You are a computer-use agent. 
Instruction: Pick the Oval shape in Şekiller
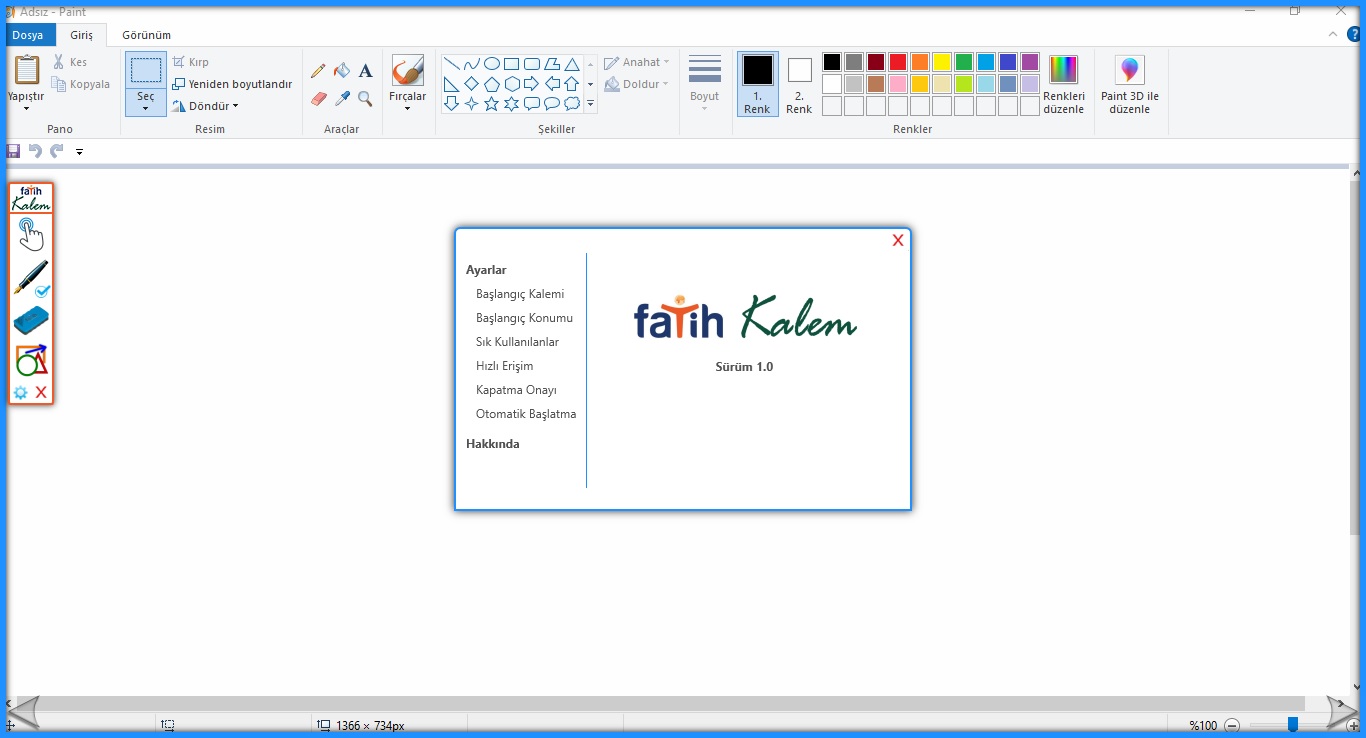coord(492,64)
